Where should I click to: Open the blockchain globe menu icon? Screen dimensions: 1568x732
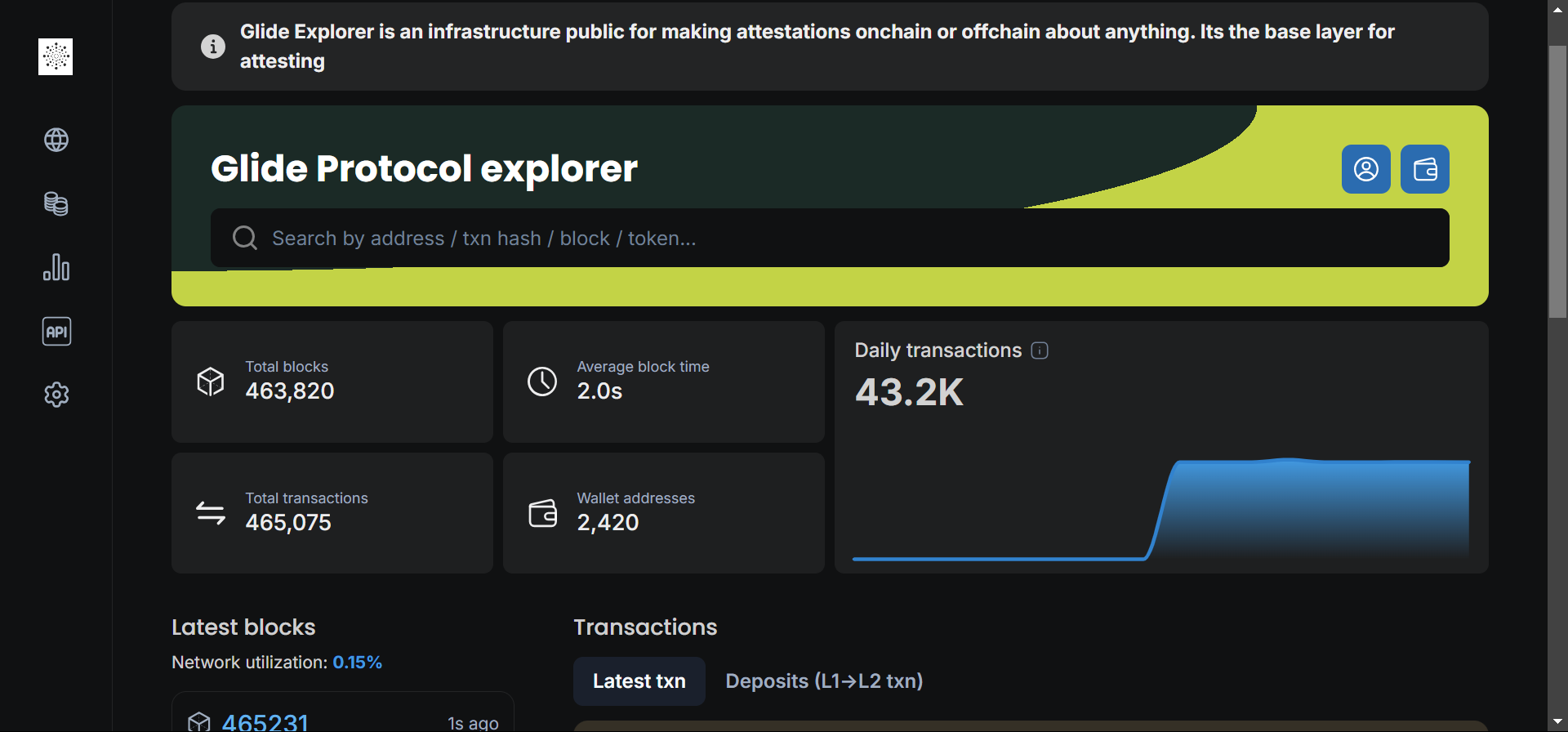[x=56, y=140]
